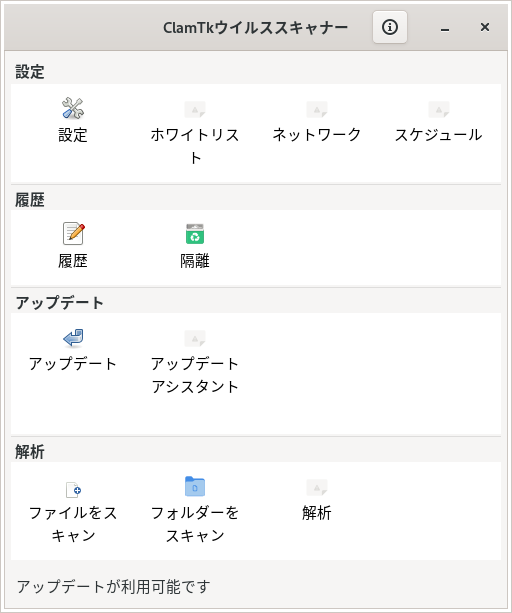Minimize the ClamTk window

click(445, 28)
